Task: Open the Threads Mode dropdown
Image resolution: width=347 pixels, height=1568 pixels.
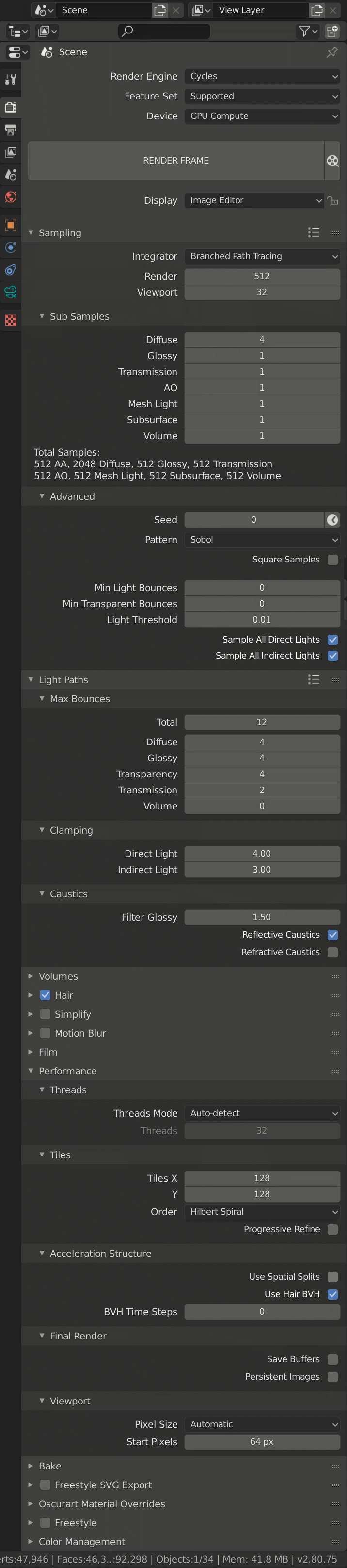Action: (x=262, y=1113)
